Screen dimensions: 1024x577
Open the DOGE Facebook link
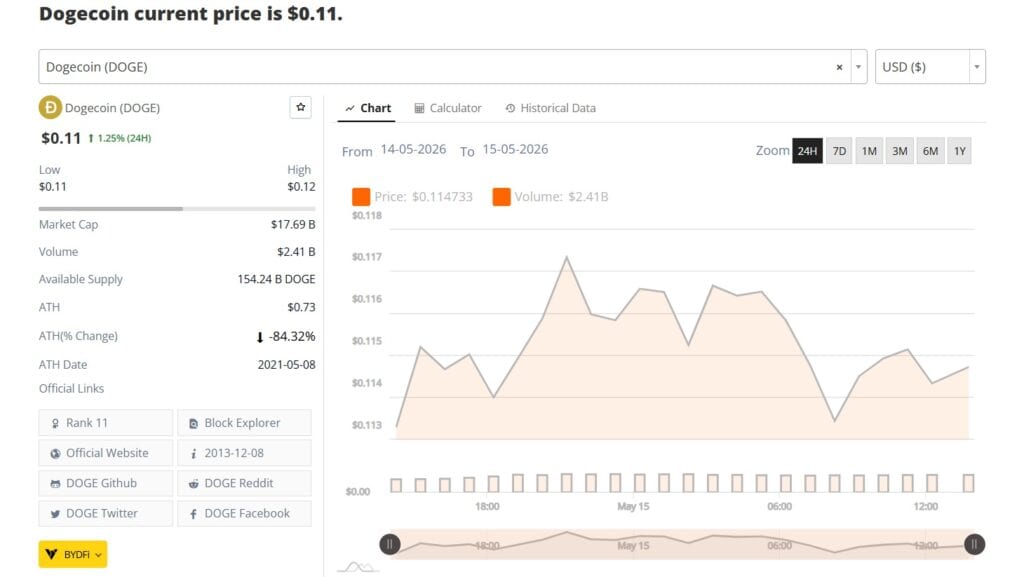click(x=244, y=514)
